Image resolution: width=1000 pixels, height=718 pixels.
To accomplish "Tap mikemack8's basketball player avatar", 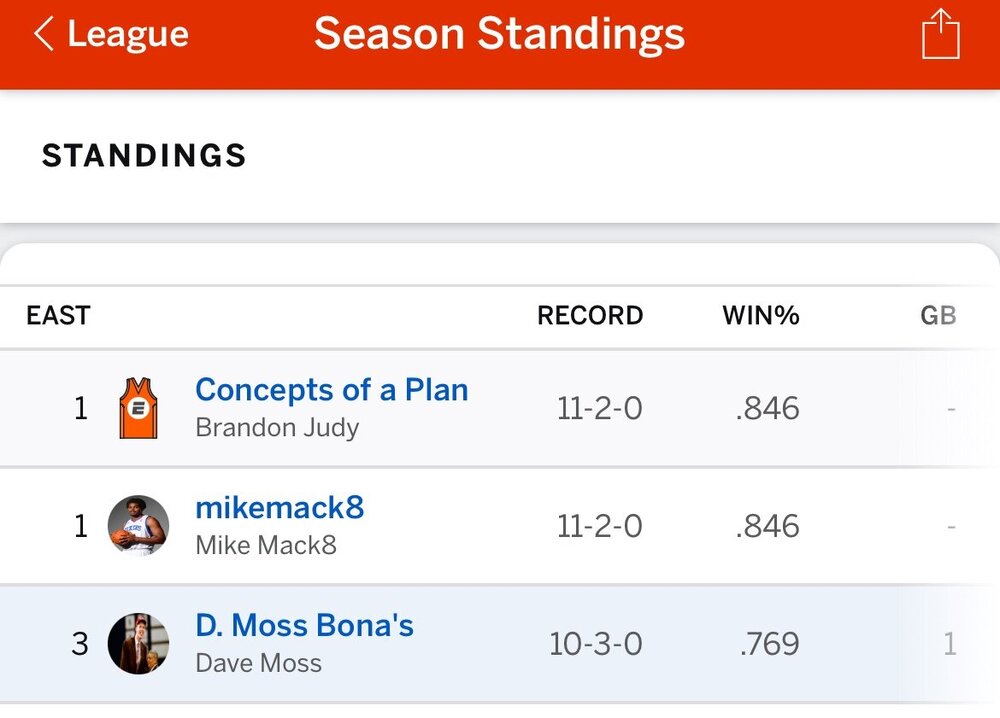I will (138, 526).
